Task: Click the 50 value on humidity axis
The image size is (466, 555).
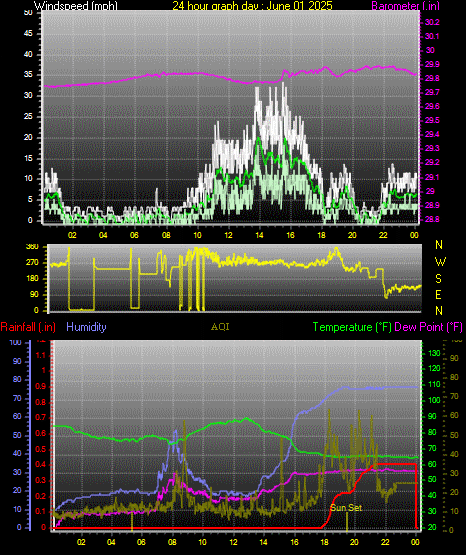Action: click(17, 435)
